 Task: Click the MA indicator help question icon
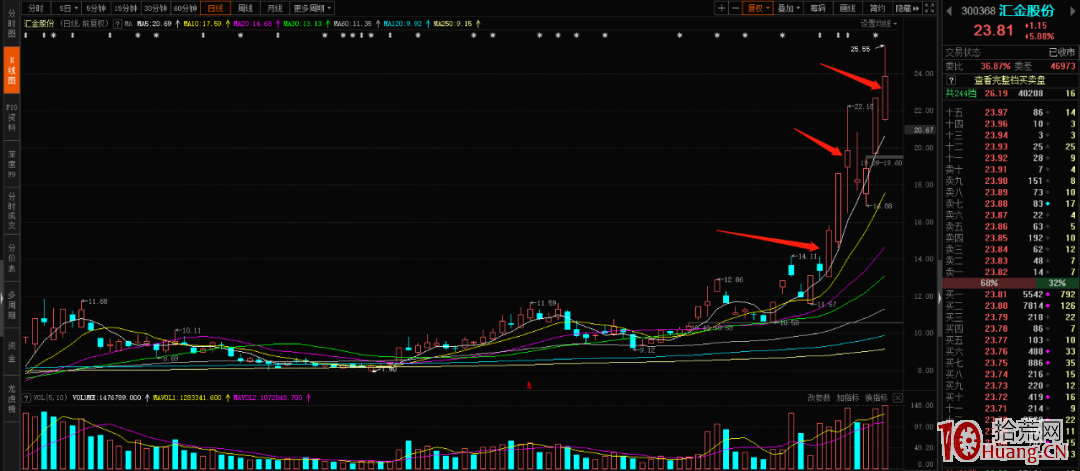point(115,22)
